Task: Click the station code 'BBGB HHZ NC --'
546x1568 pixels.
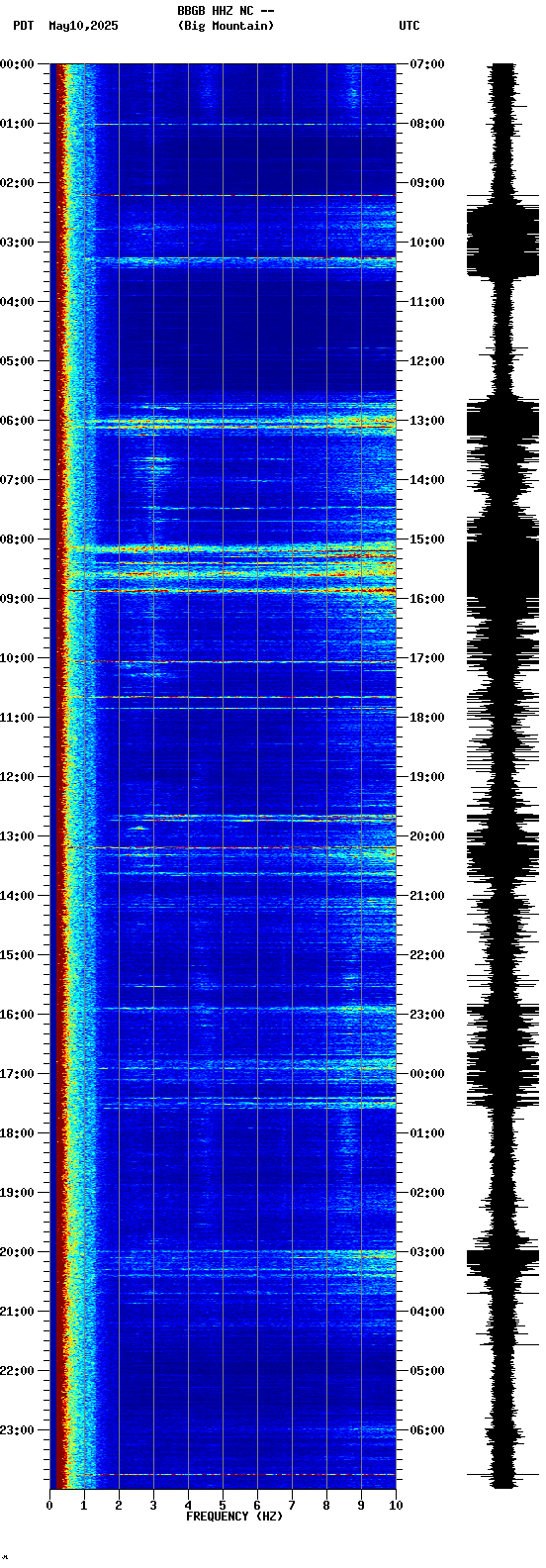Action: coord(226,11)
